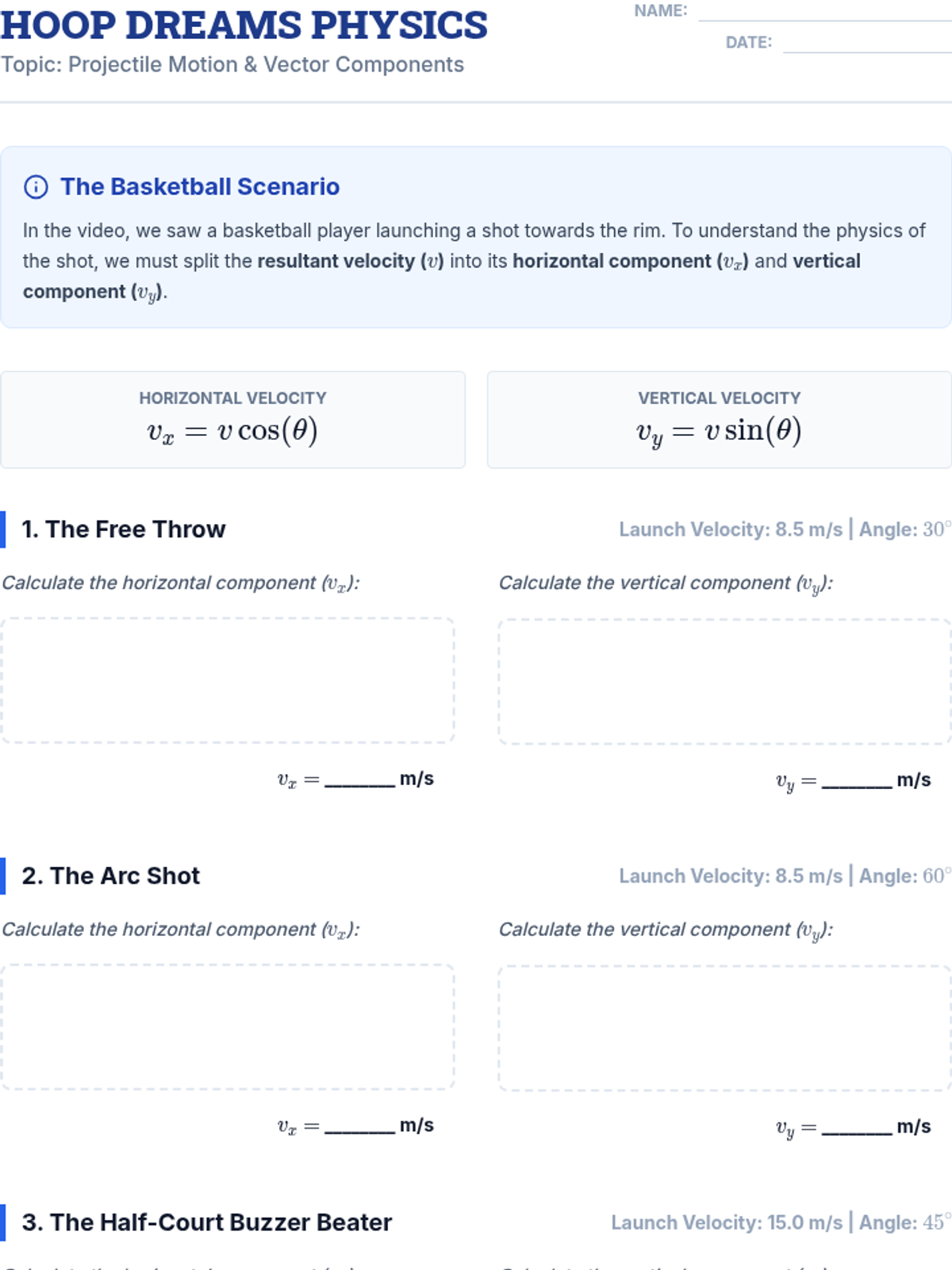952x1270 pixels.
Task: Click the NAME blank line
Action: (823, 13)
